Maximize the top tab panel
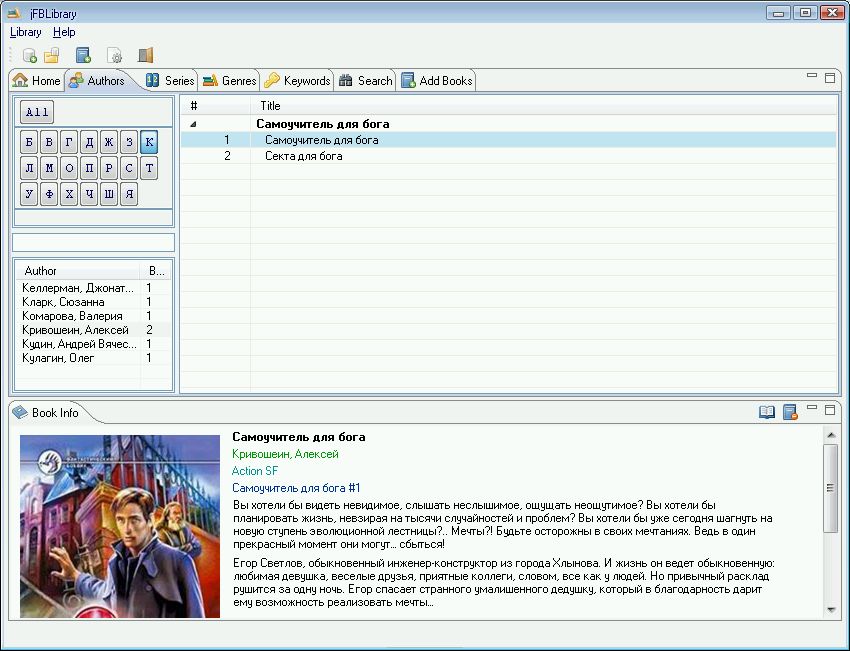This screenshot has height=651, width=850. (x=830, y=78)
